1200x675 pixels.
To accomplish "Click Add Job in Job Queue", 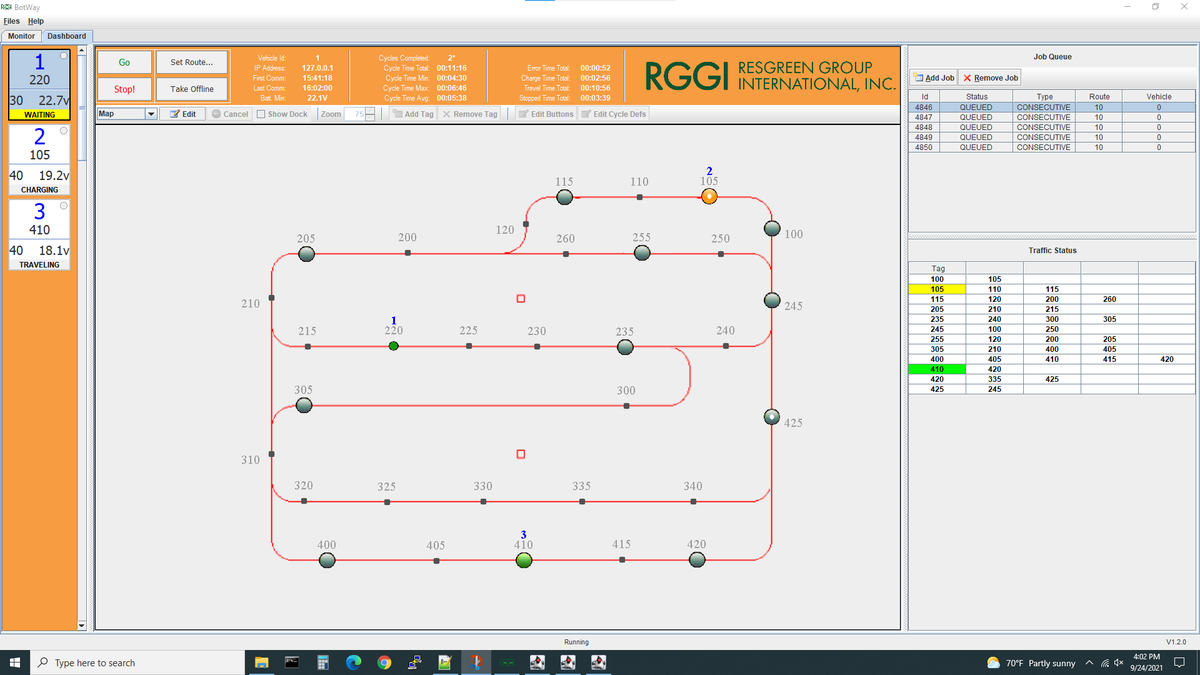I will [933, 78].
